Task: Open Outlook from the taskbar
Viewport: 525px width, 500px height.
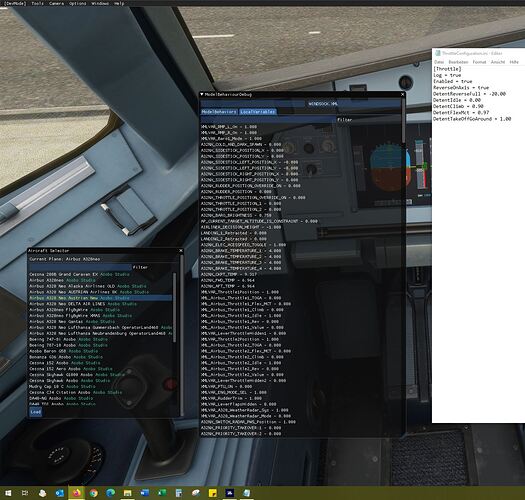Action: (x=60, y=493)
